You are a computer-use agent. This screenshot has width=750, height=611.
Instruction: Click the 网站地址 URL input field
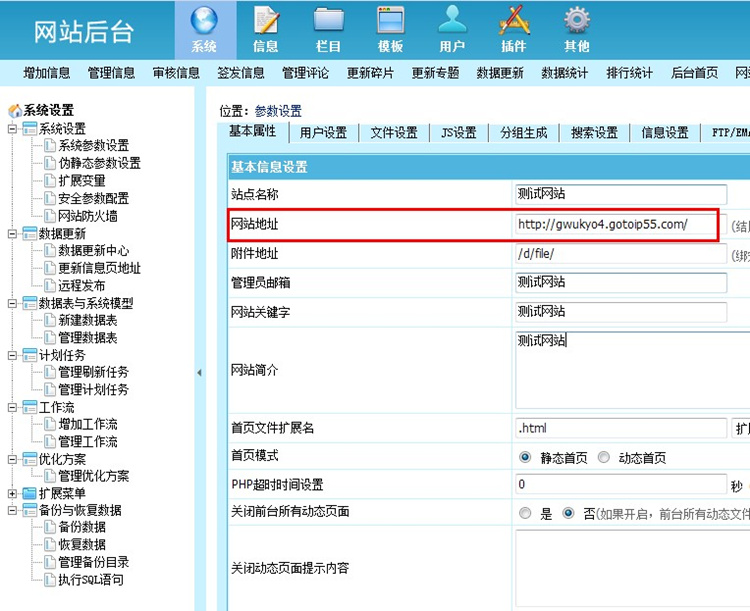click(615, 224)
